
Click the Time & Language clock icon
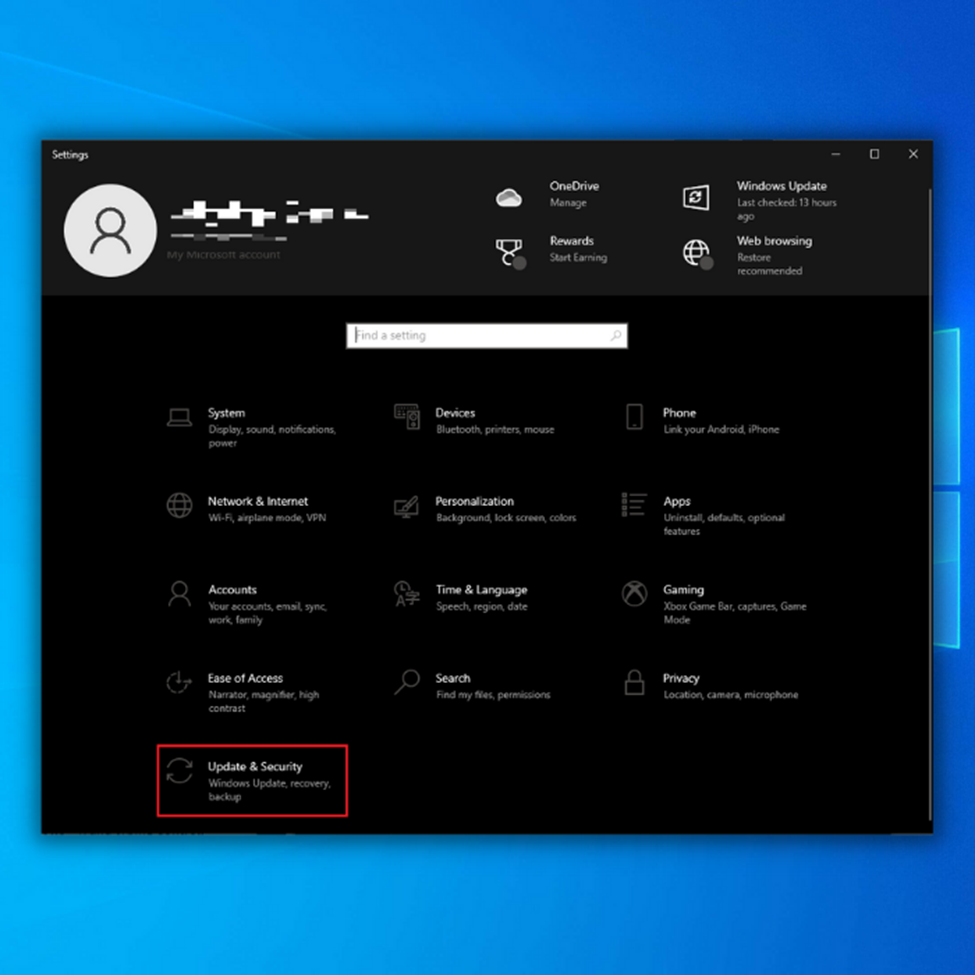click(407, 594)
